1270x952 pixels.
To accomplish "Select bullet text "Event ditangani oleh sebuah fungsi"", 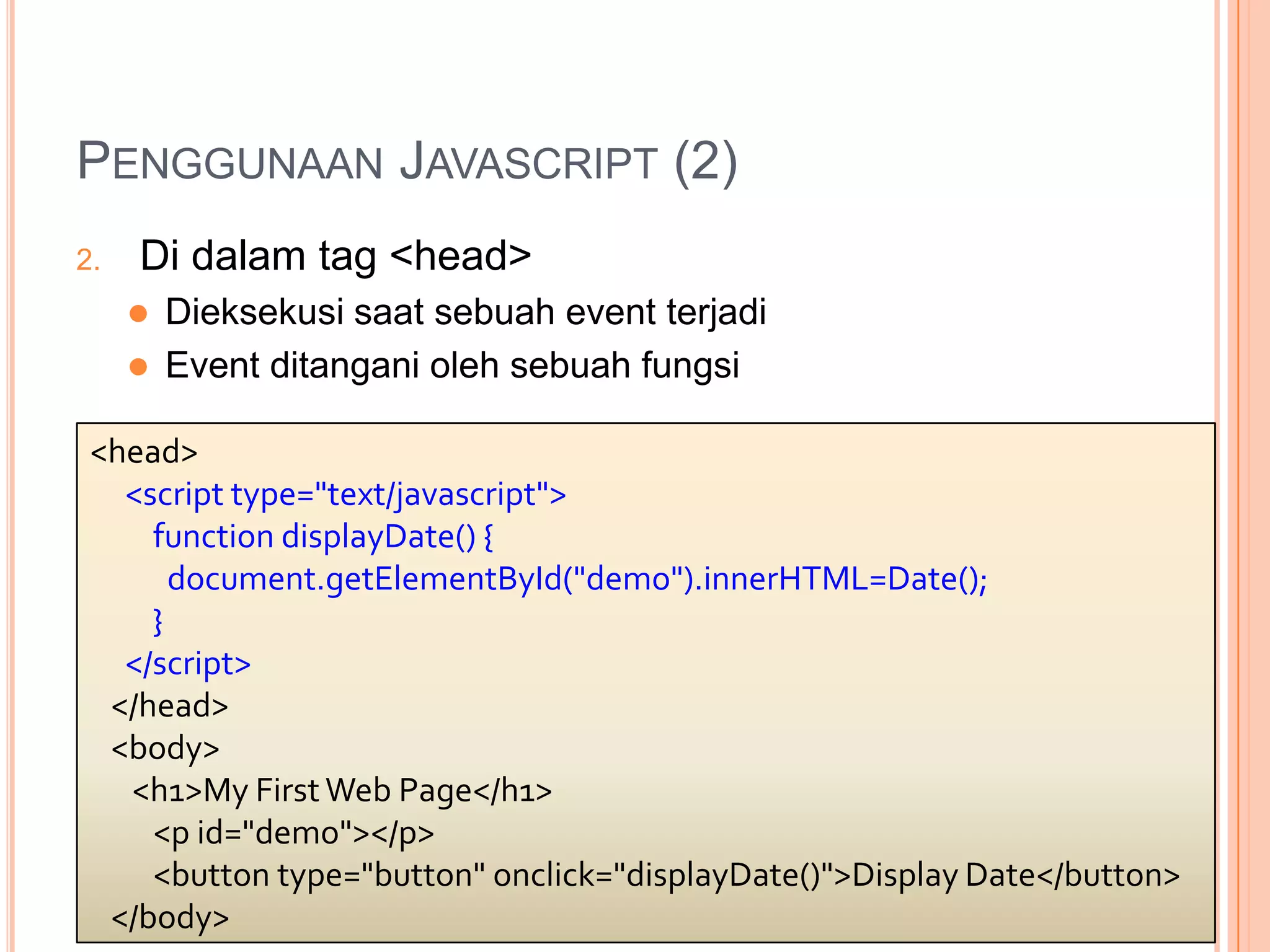I will coord(453,365).
